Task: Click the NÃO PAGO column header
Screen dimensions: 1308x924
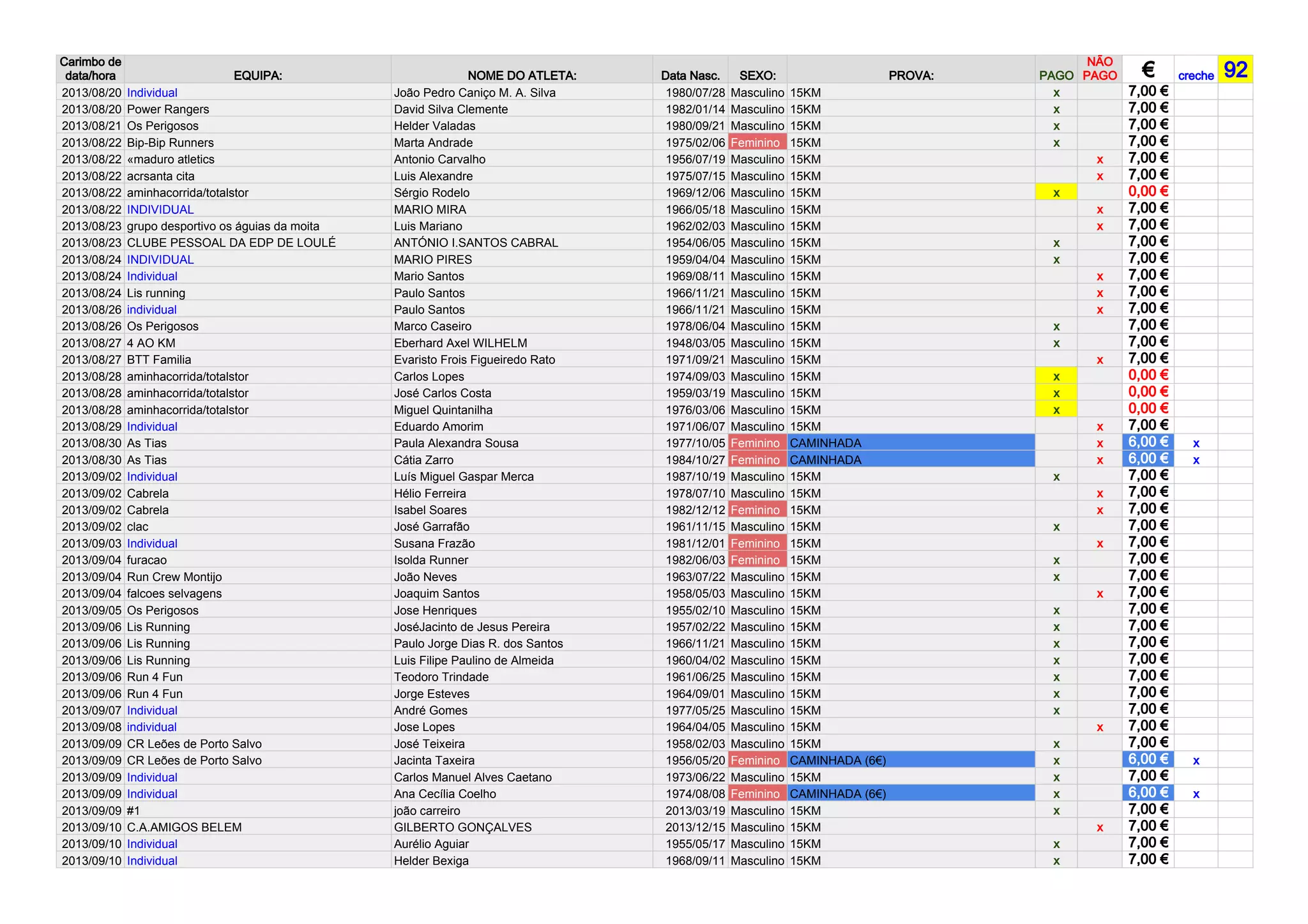Action: pyautogui.click(x=1099, y=69)
